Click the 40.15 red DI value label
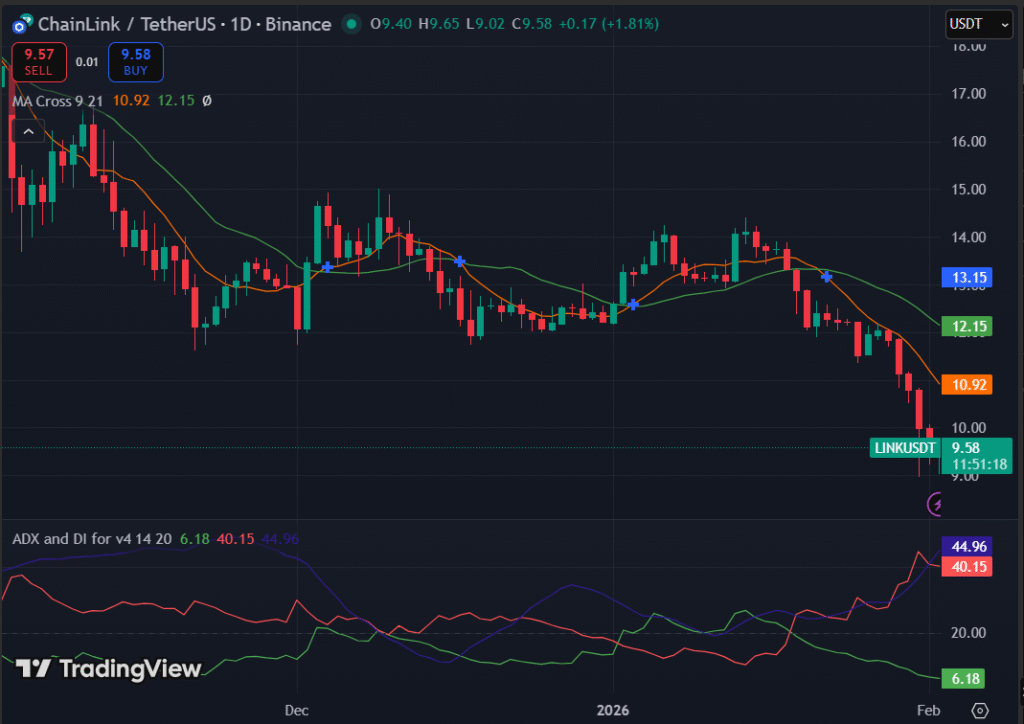Viewport: 1024px width, 724px height. 967,567
